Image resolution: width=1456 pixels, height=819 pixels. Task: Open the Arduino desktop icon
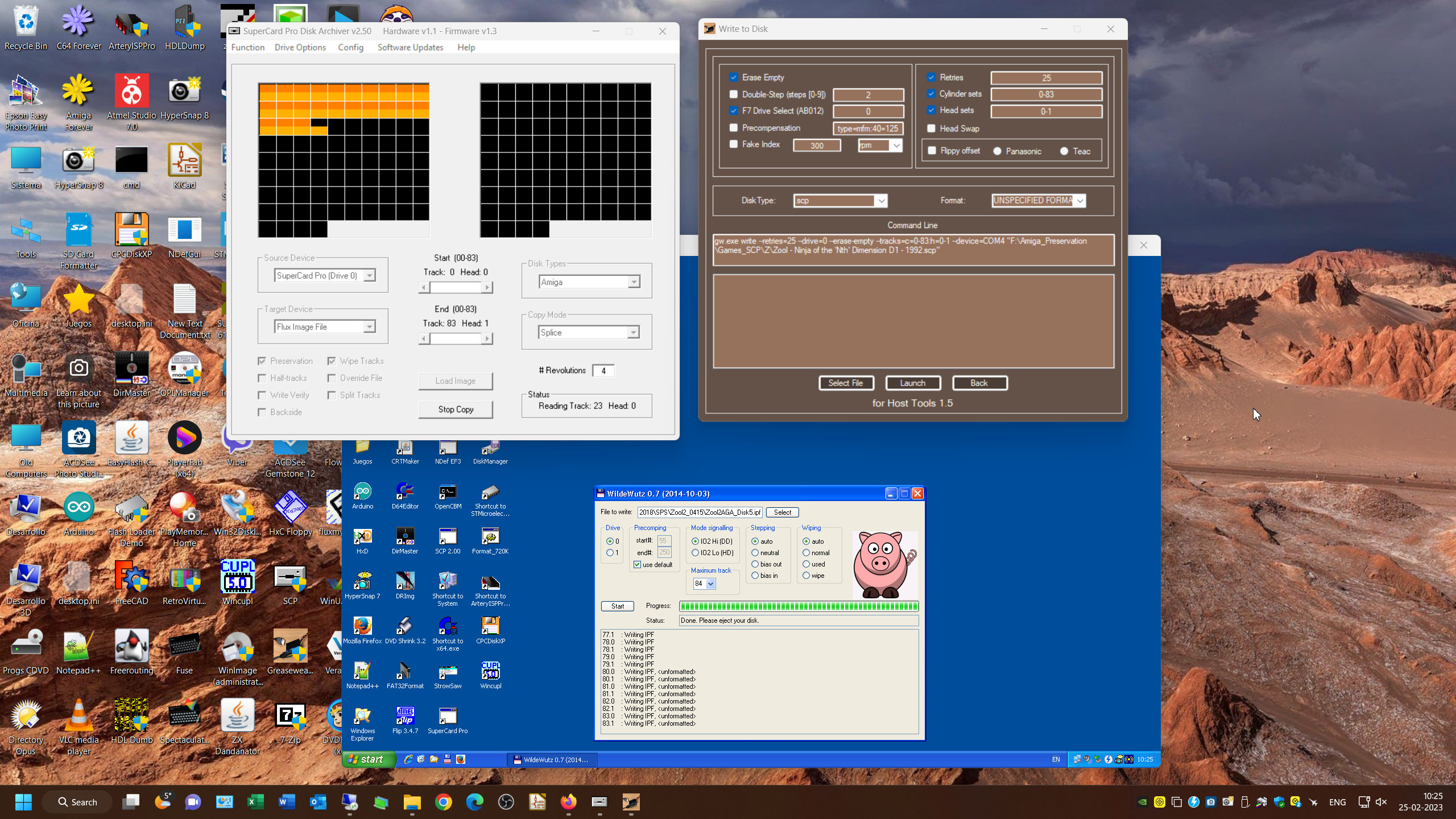(78, 513)
